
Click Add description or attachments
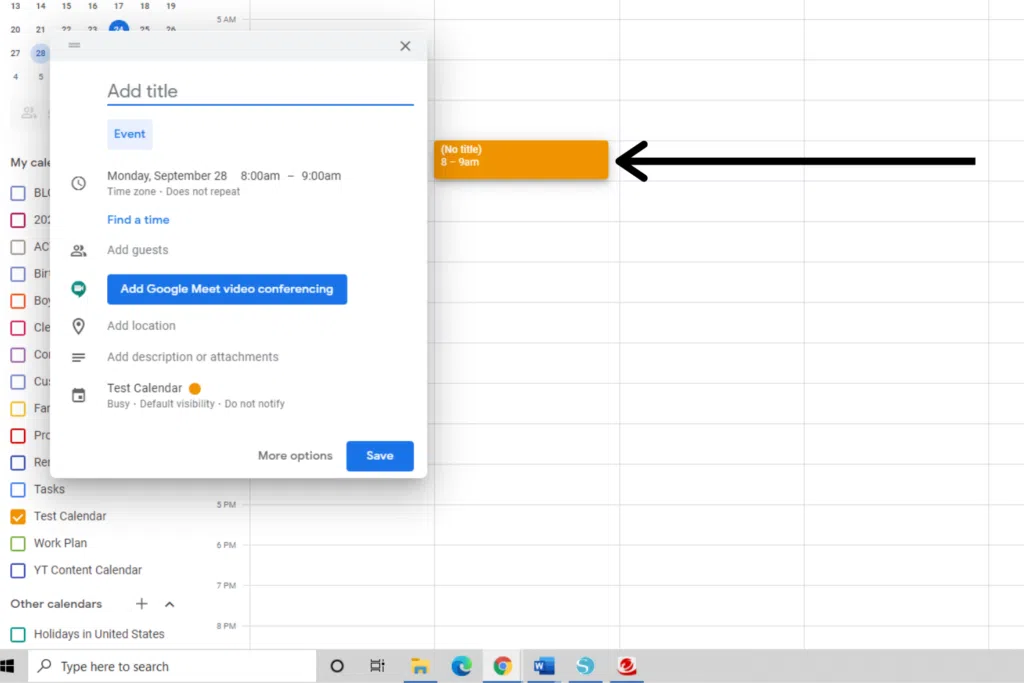[193, 357]
